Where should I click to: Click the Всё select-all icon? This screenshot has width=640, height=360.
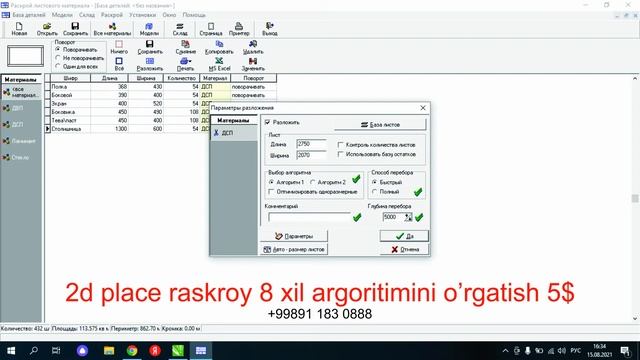[119, 64]
